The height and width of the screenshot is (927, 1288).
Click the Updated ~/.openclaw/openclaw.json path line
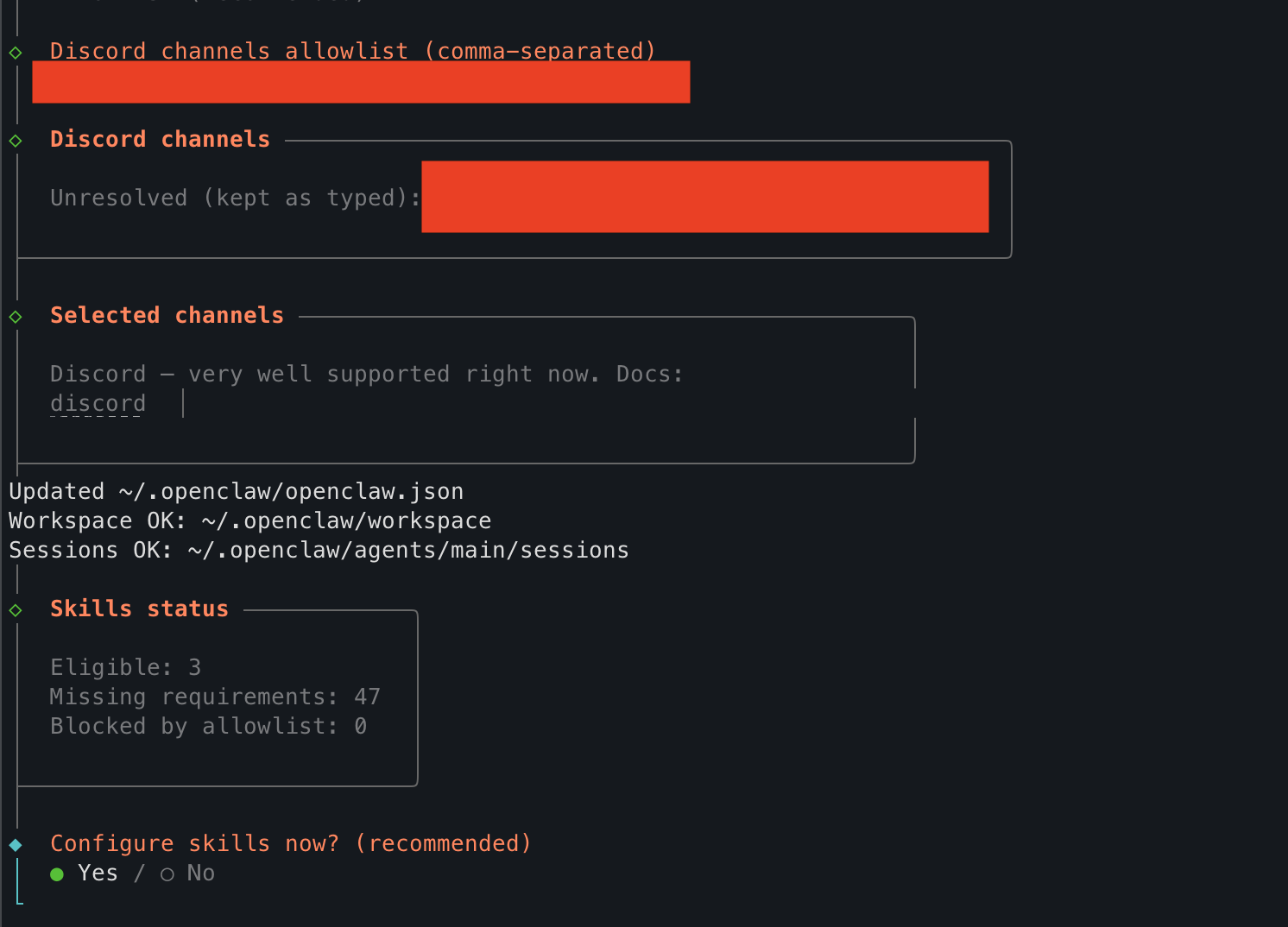coord(236,491)
